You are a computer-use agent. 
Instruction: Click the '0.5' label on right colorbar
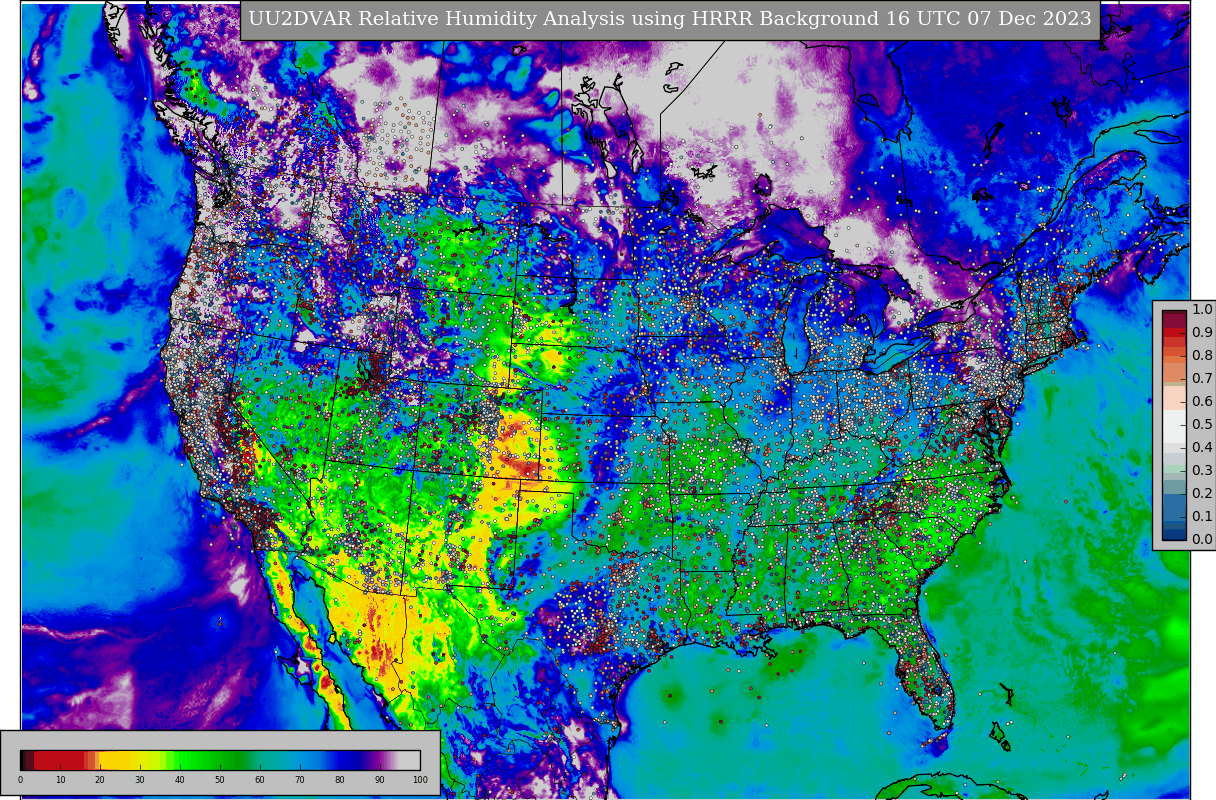(1202, 424)
